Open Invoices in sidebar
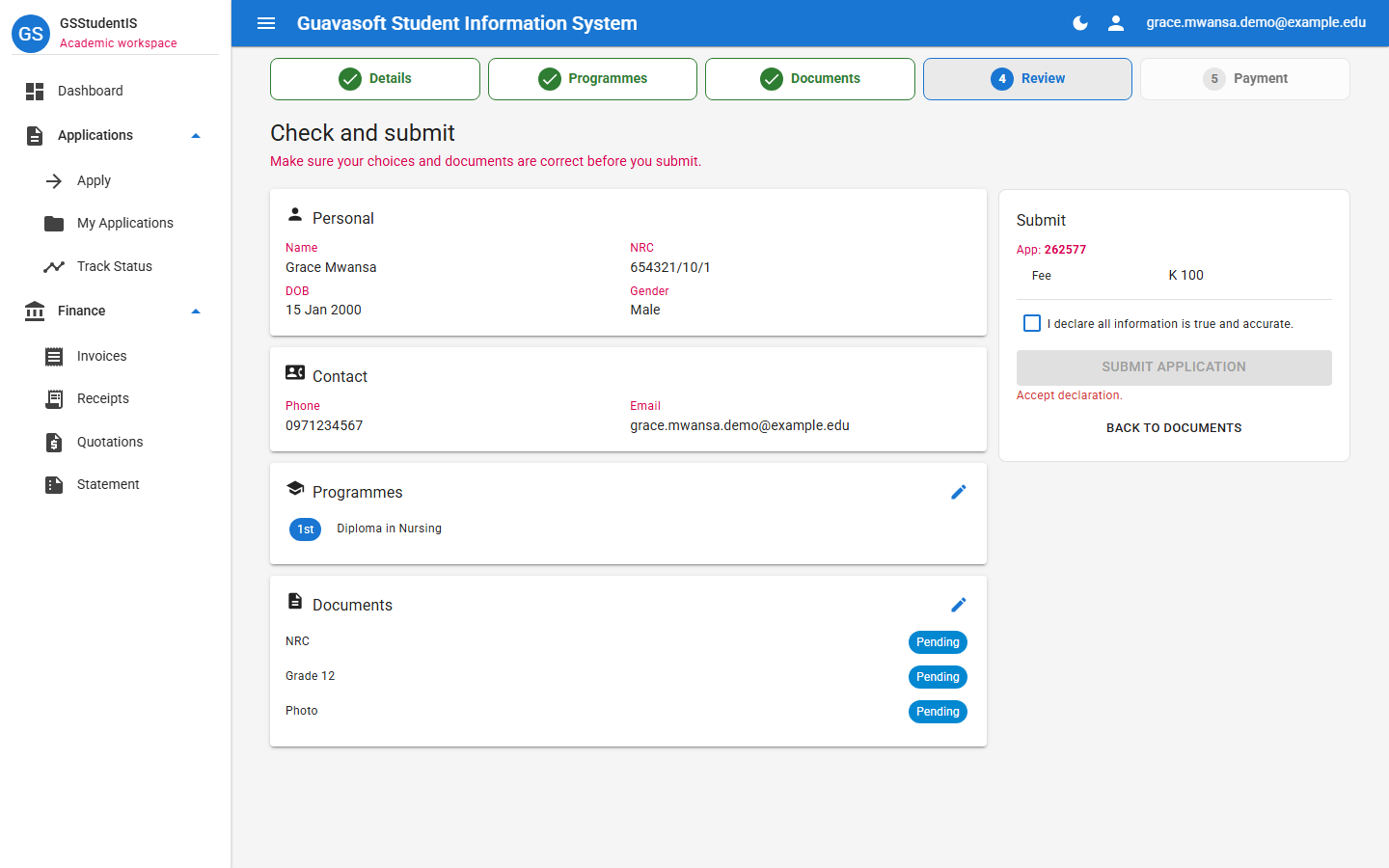 pyautogui.click(x=115, y=357)
